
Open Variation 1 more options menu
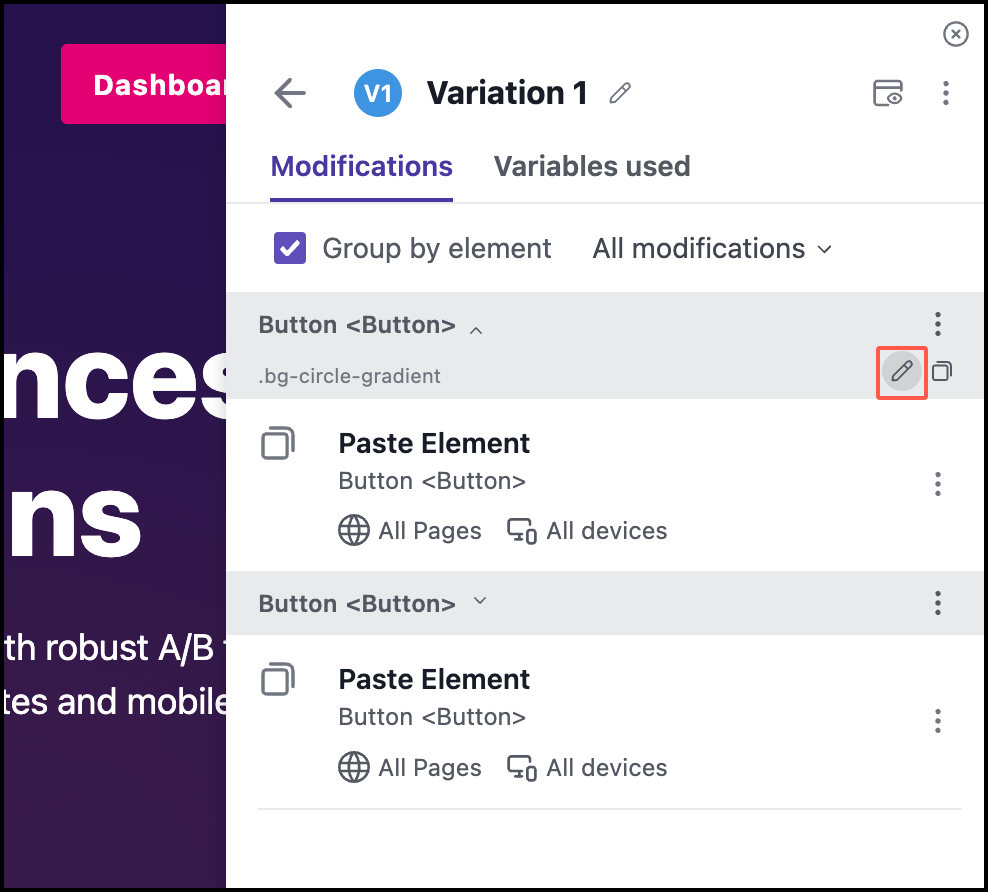coord(945,94)
